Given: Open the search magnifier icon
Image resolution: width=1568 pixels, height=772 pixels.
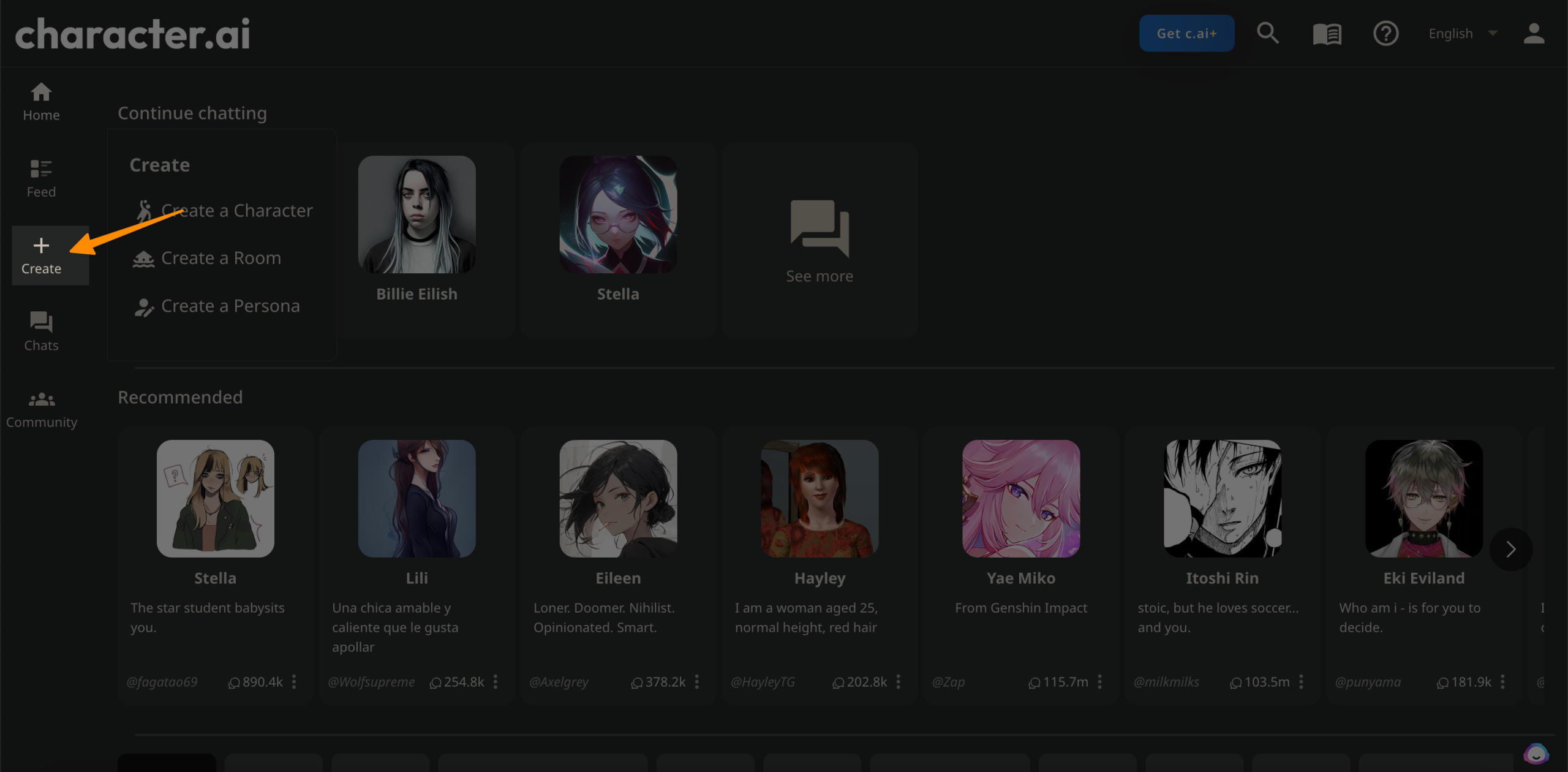Looking at the screenshot, I should coord(1267,33).
